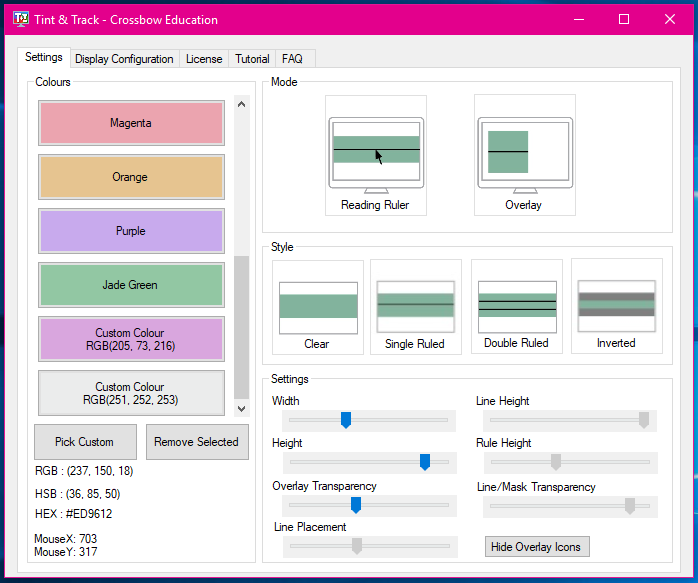Click the MouseY: 317 readout
This screenshot has height=583, width=698.
(66, 552)
